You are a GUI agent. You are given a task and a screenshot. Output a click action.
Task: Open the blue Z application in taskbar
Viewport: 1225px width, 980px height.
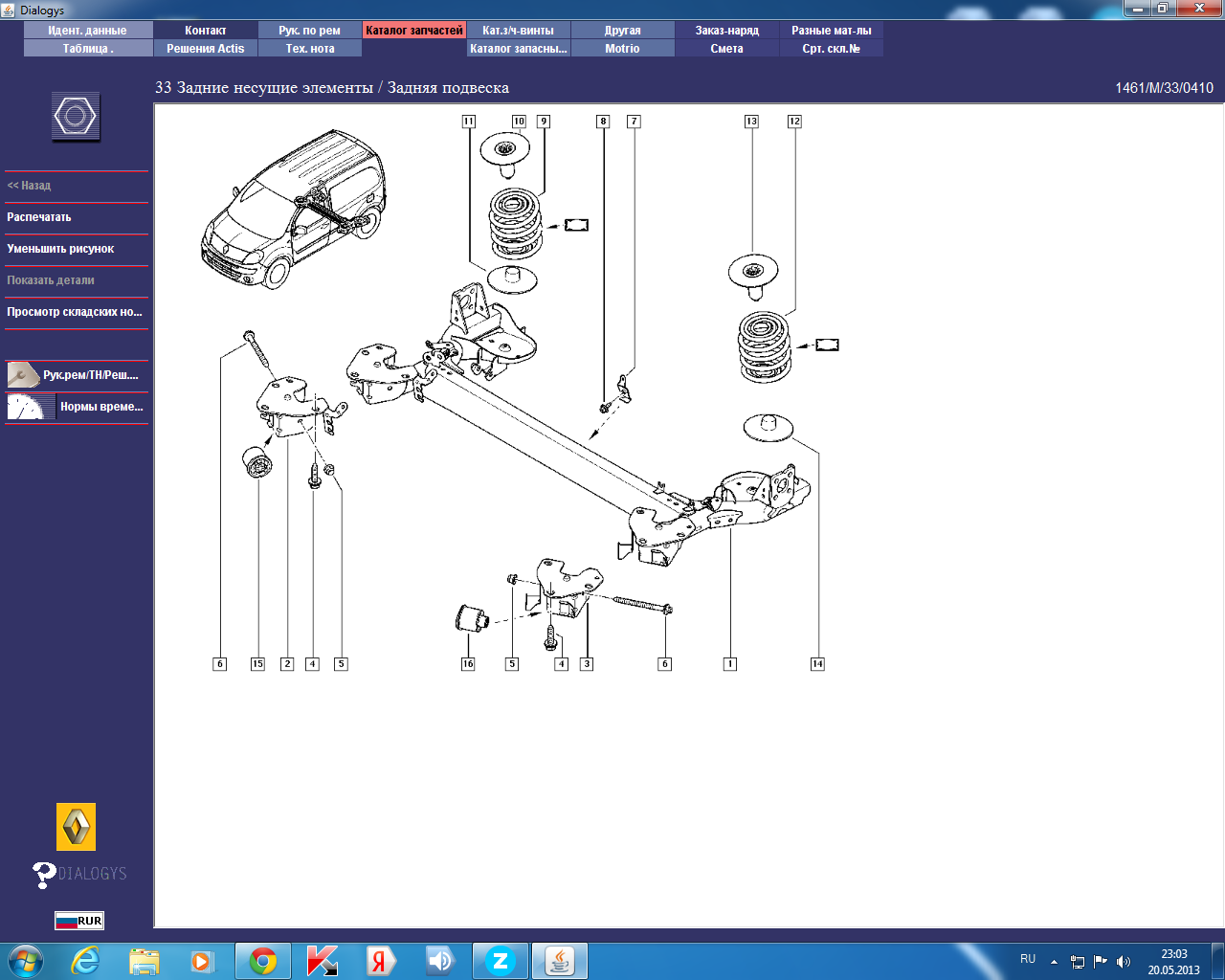[500, 961]
